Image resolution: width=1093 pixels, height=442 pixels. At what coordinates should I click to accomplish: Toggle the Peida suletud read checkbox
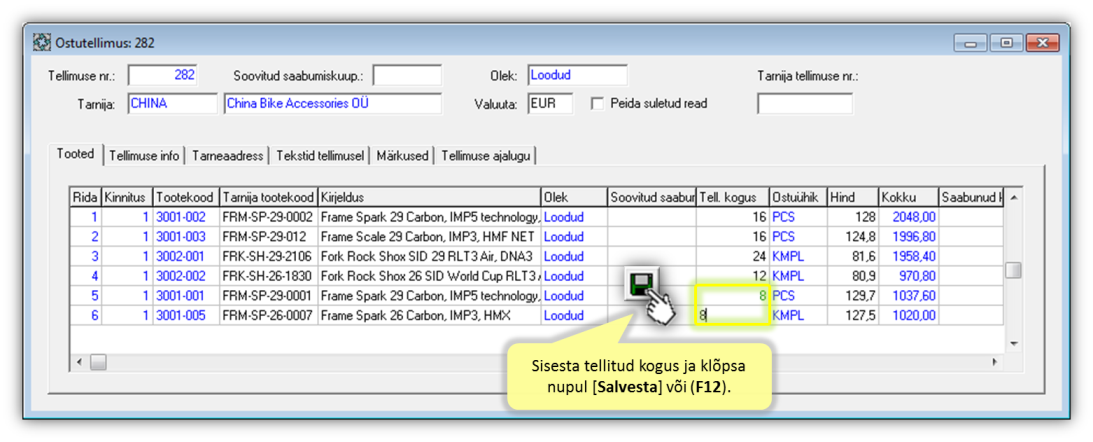pyautogui.click(x=598, y=103)
